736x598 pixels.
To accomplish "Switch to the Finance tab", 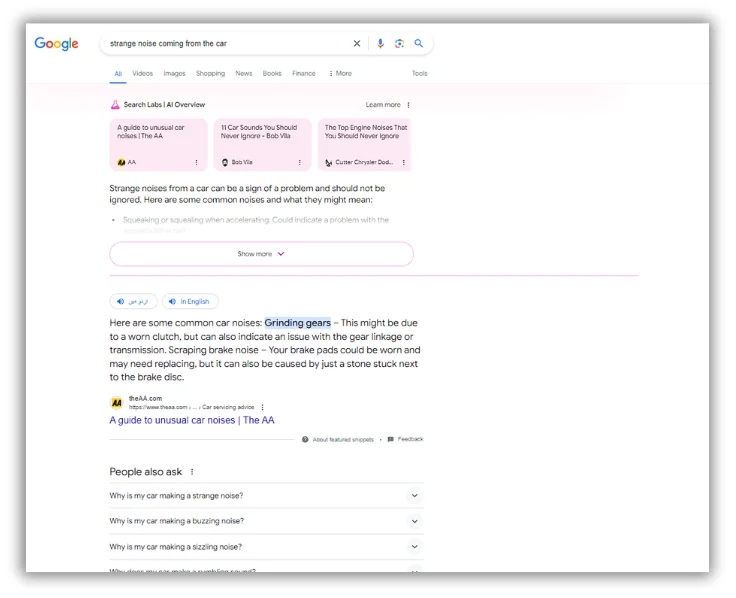I will click(x=304, y=73).
